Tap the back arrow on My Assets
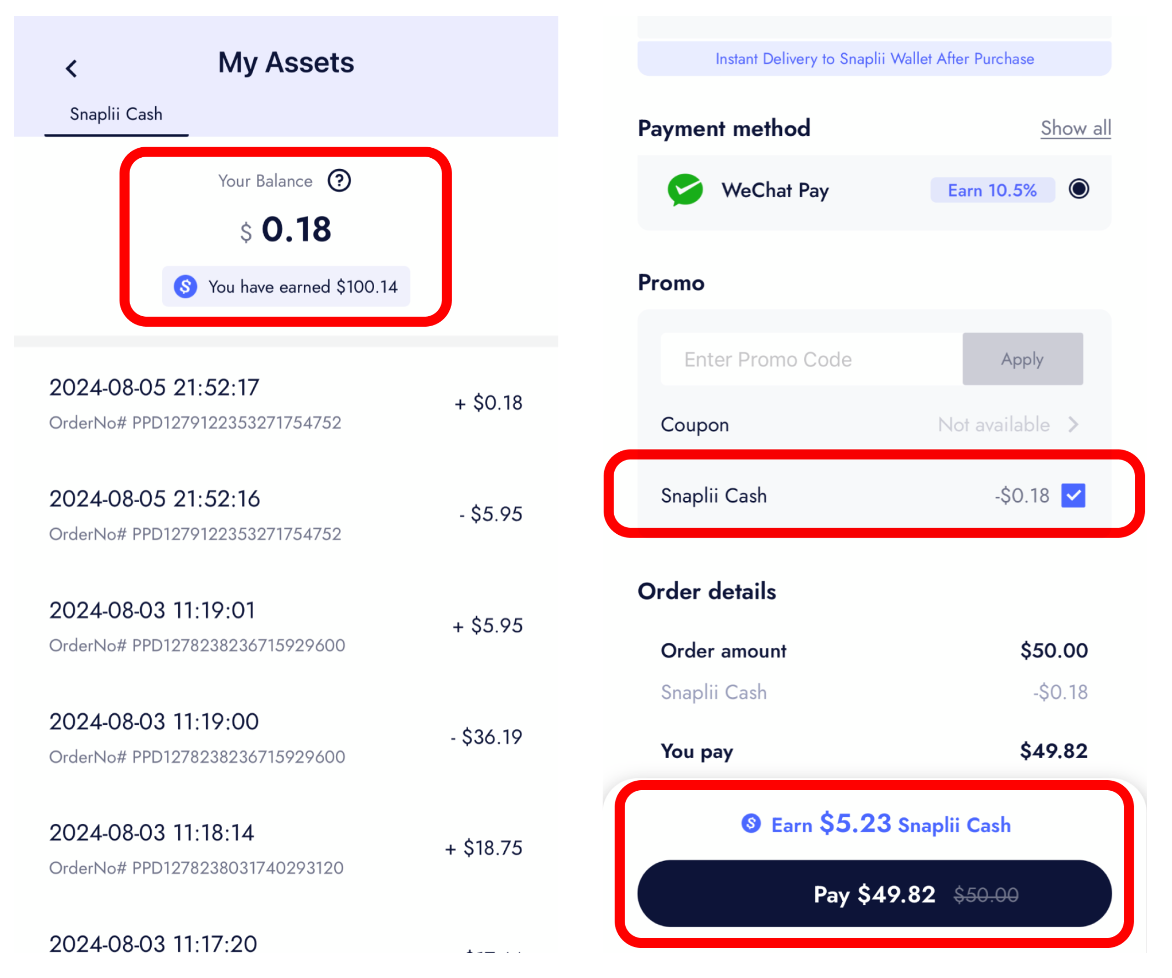Viewport: 1172px width, 978px height. click(x=71, y=68)
